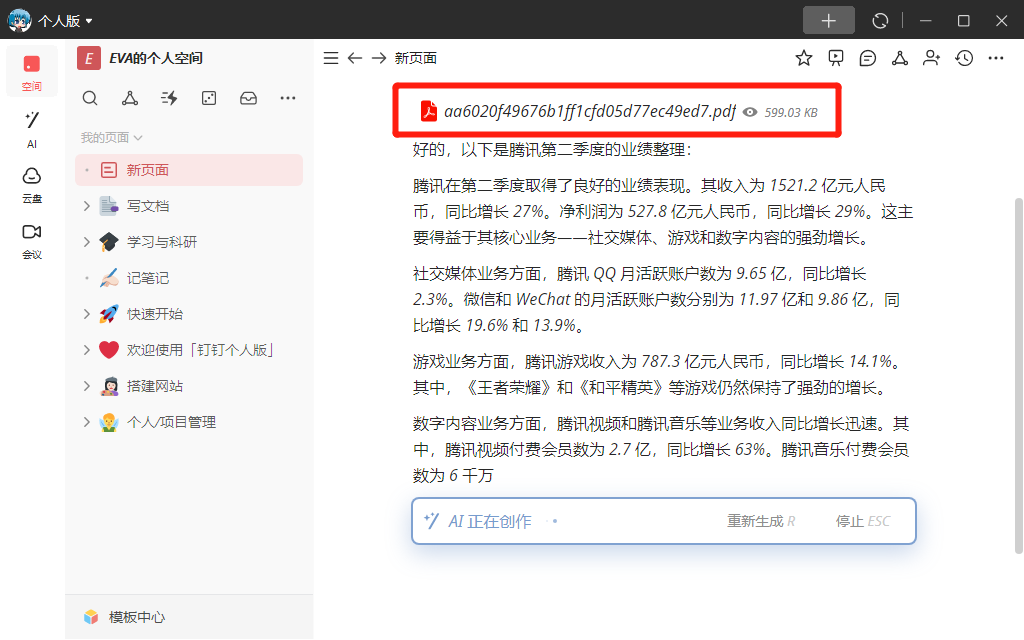Click the graph view icon in header

(x=900, y=58)
